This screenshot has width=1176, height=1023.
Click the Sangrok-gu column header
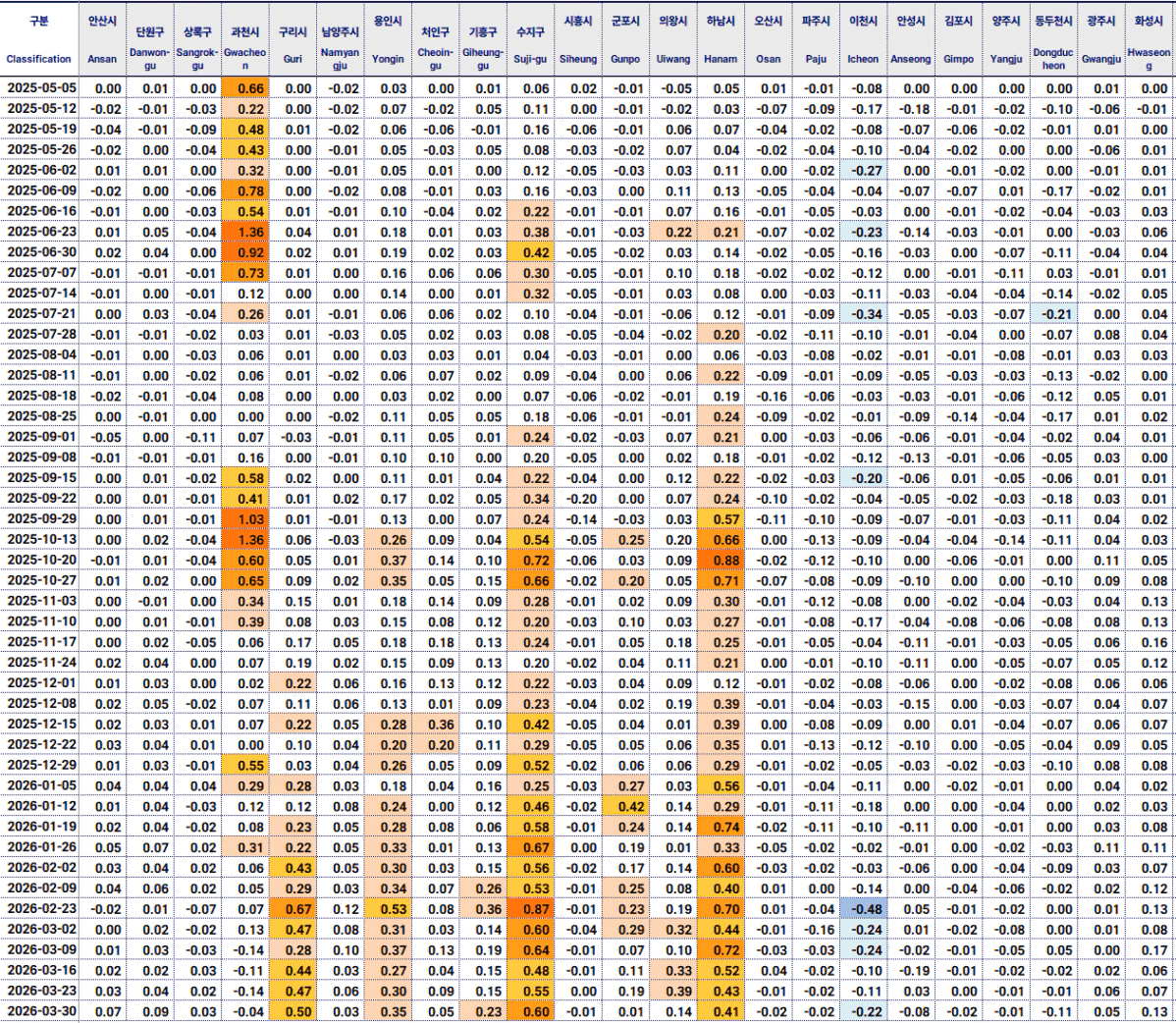198,39
